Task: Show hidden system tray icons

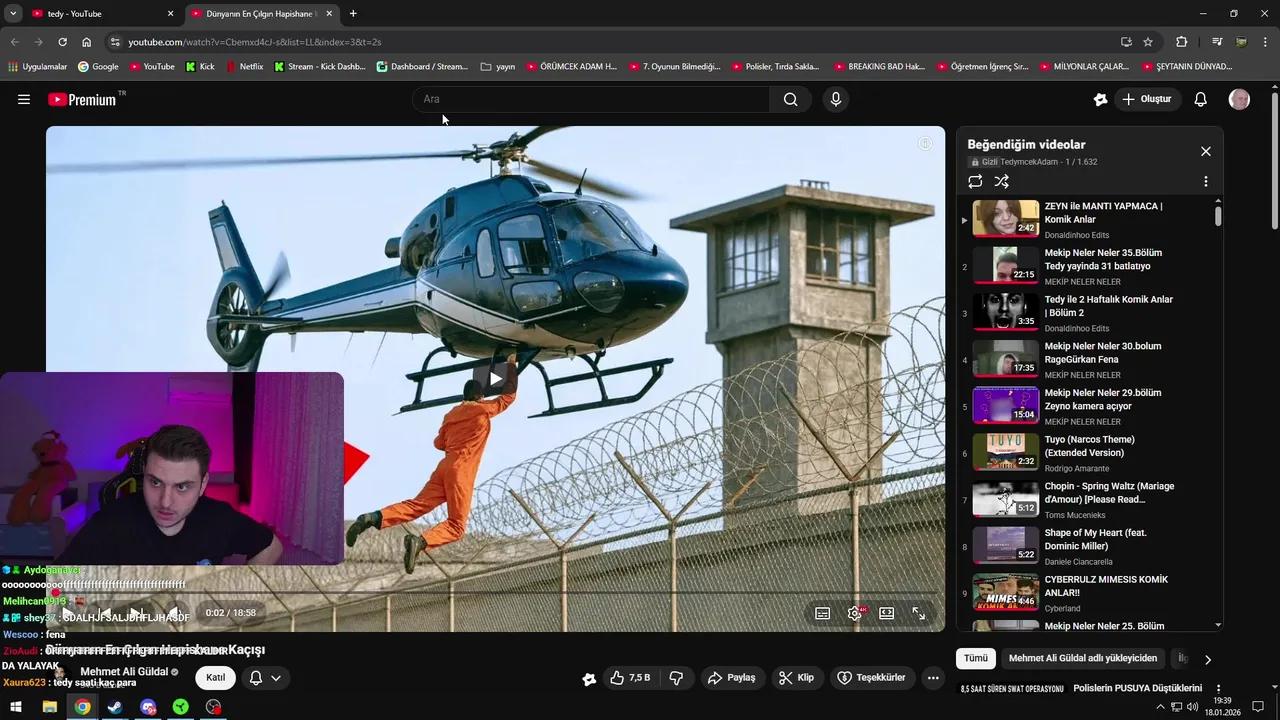Action: pos(1160,707)
